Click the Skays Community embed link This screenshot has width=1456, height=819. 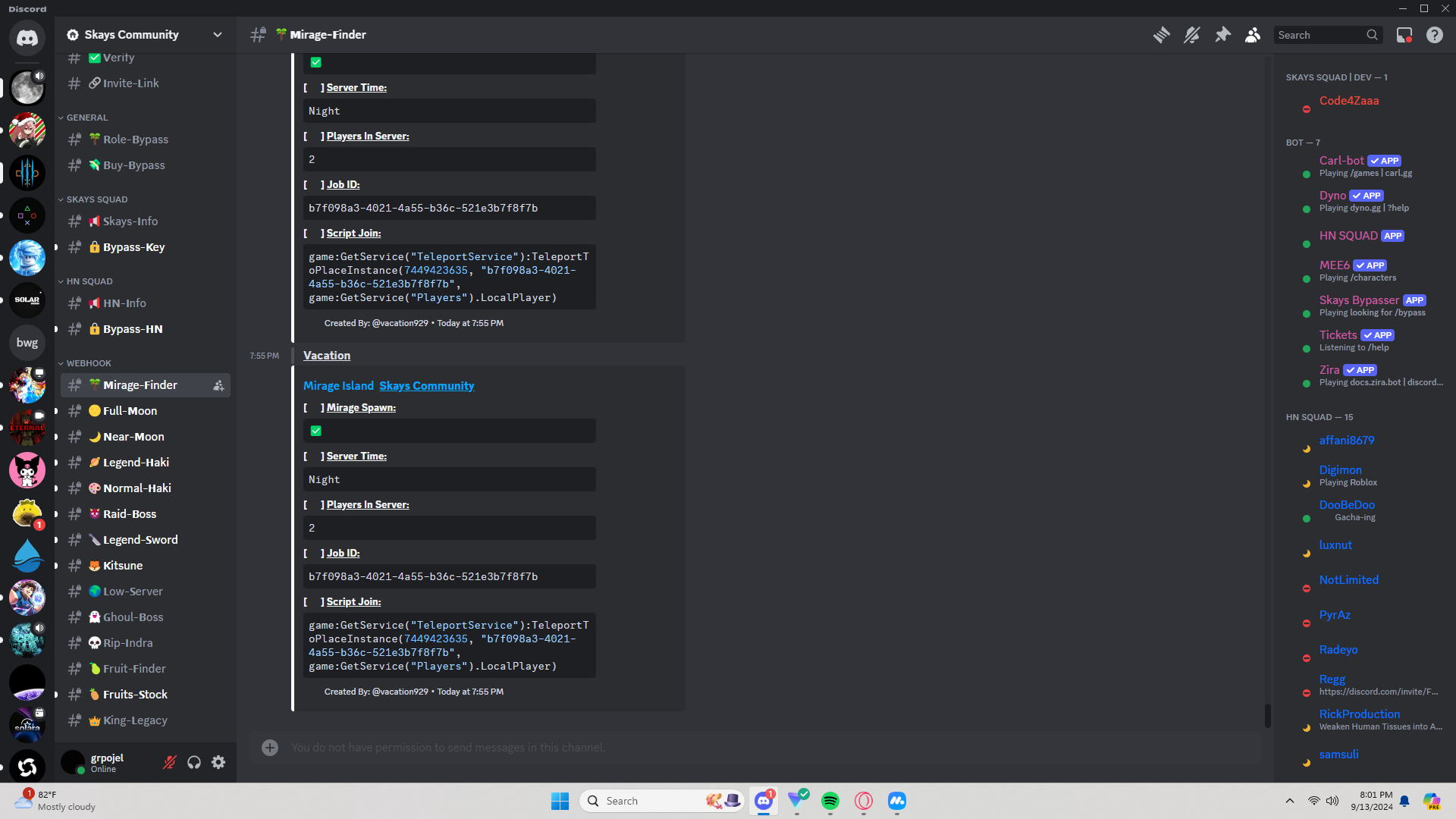coord(427,386)
